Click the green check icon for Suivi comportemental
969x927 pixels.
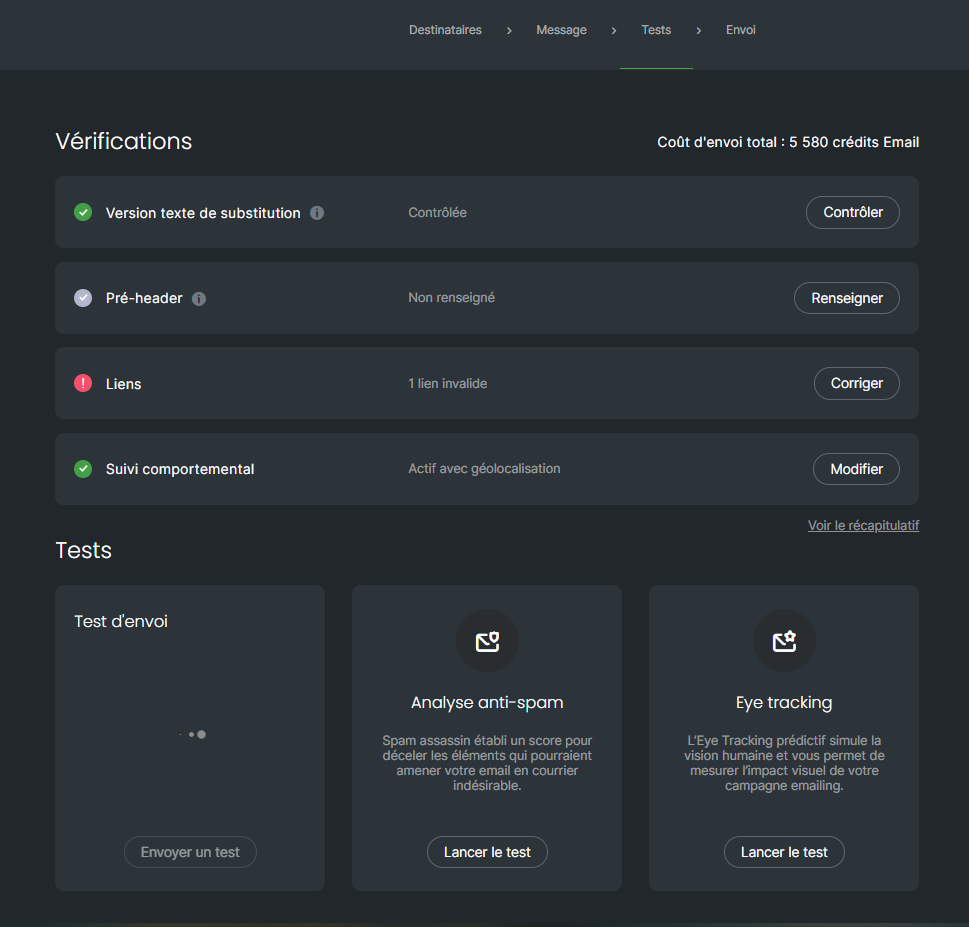click(83, 469)
